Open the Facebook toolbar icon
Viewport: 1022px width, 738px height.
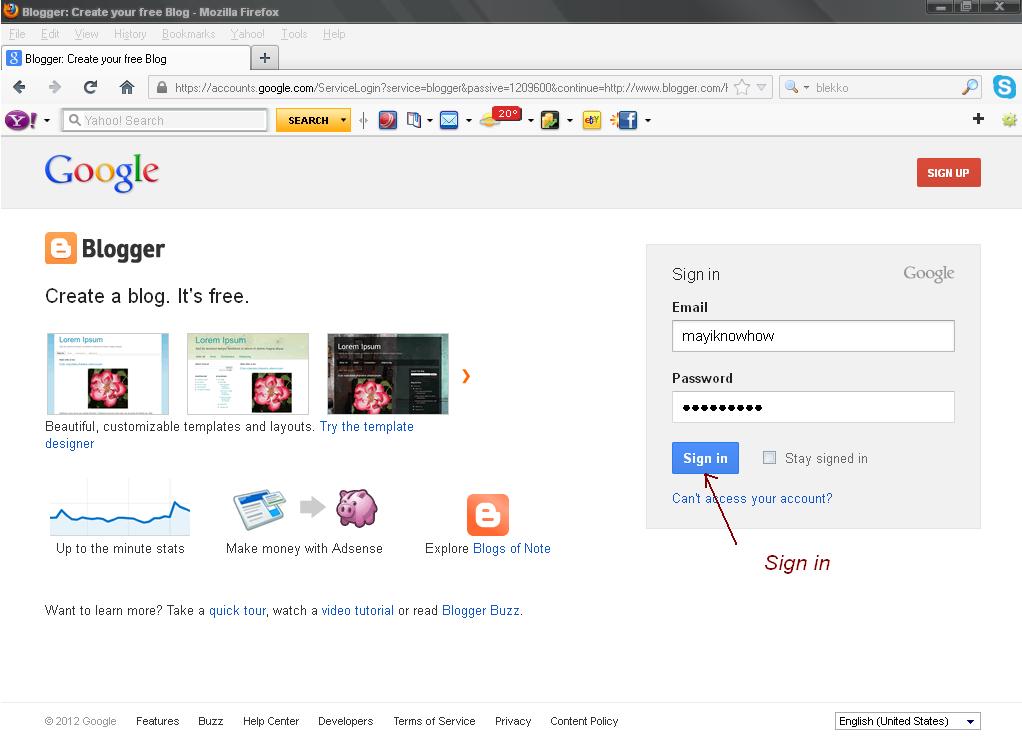[624, 120]
